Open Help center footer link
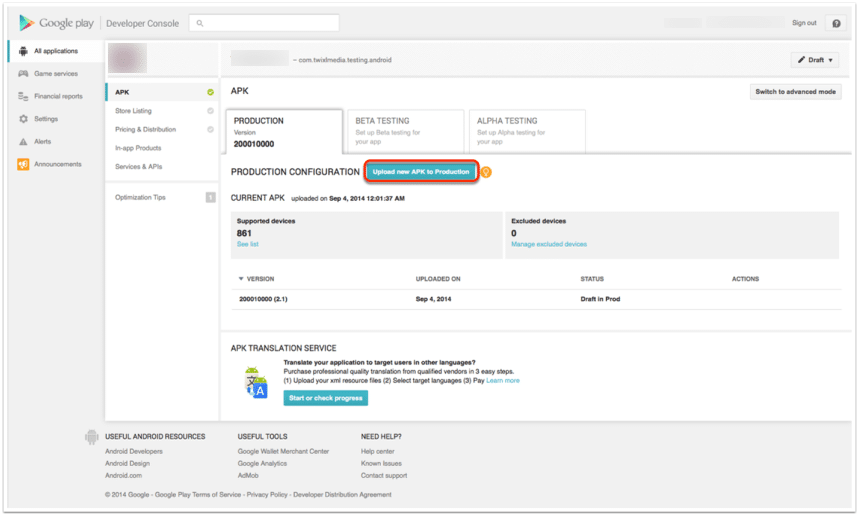 378,452
